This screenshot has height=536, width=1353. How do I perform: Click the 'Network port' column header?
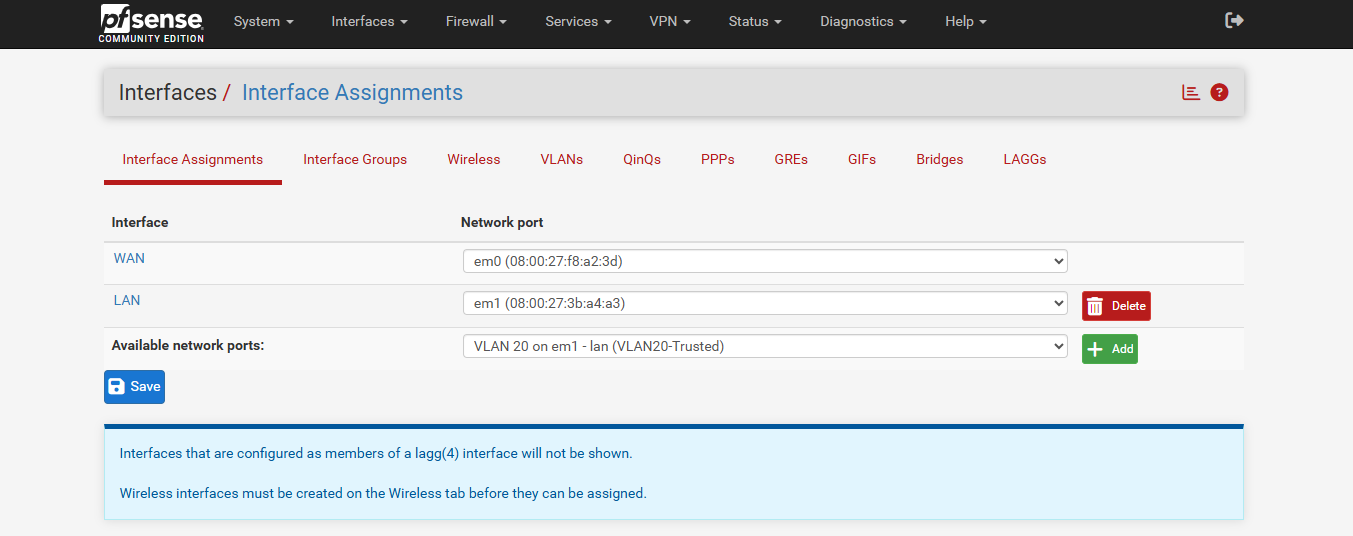tap(502, 222)
